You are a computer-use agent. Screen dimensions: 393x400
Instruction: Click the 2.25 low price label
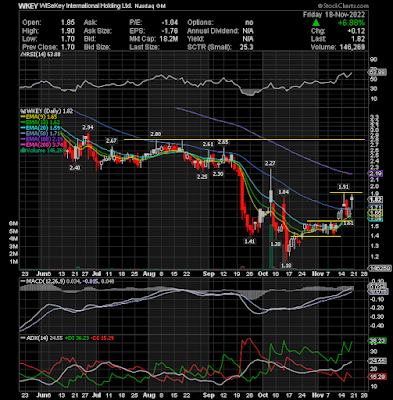202,177
